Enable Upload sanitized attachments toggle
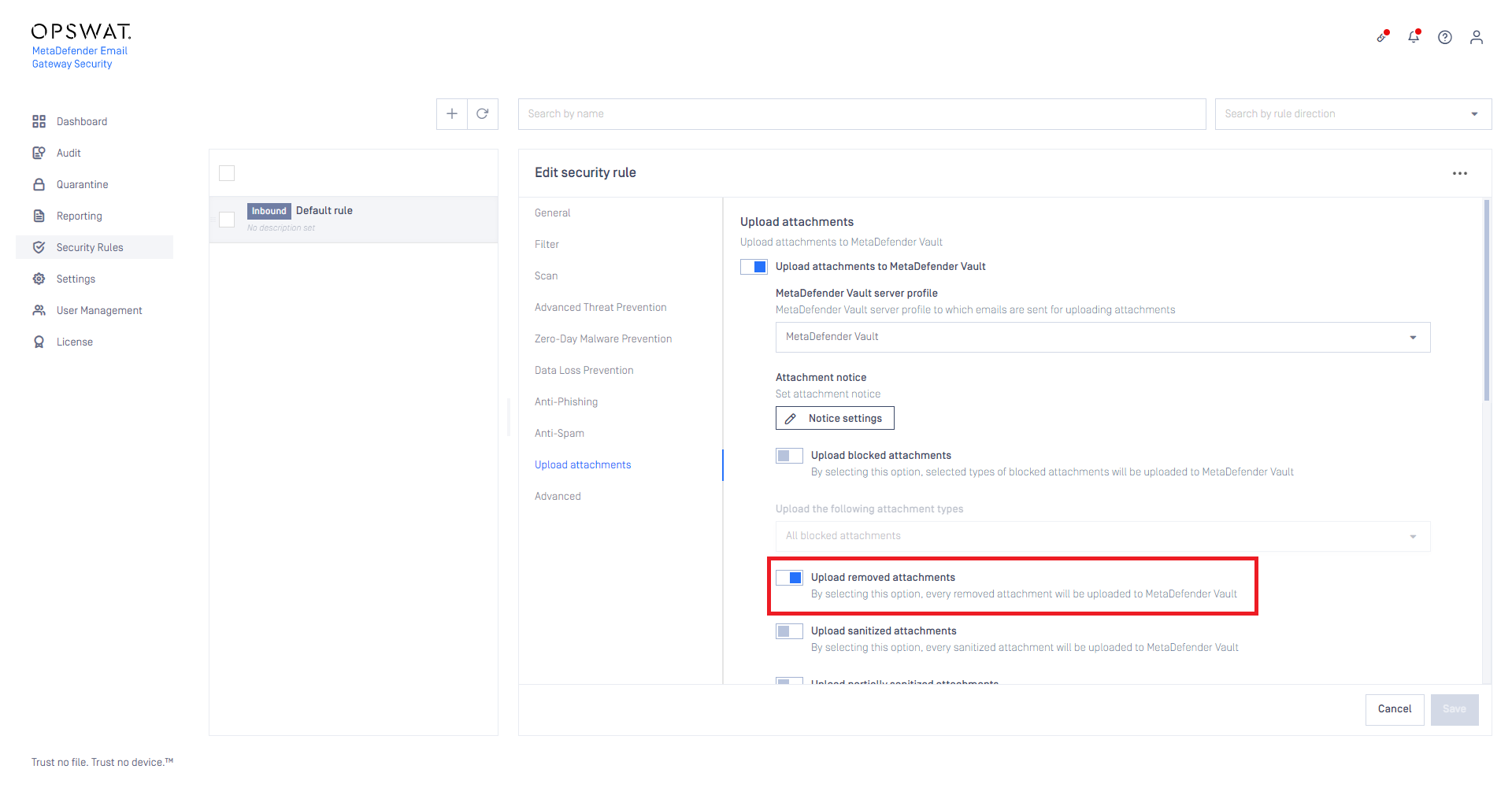Screen dimensions: 1512x795 (789, 631)
